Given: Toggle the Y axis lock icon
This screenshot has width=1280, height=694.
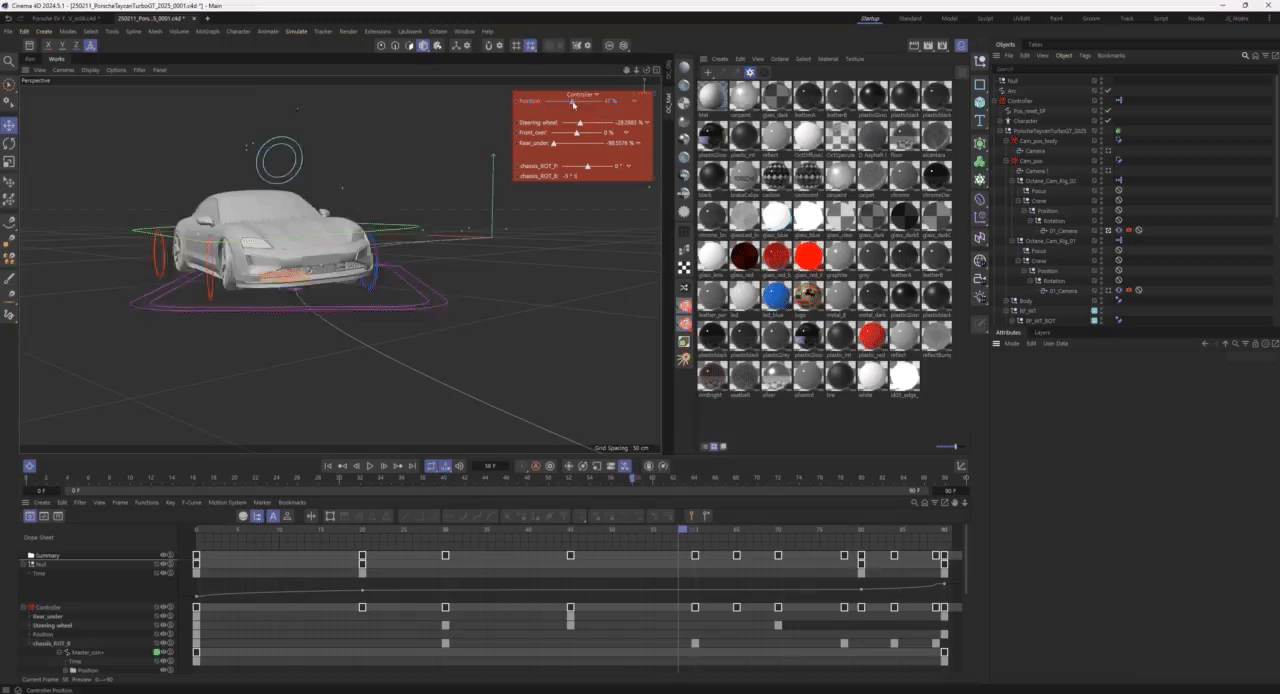Looking at the screenshot, I should 62,45.
